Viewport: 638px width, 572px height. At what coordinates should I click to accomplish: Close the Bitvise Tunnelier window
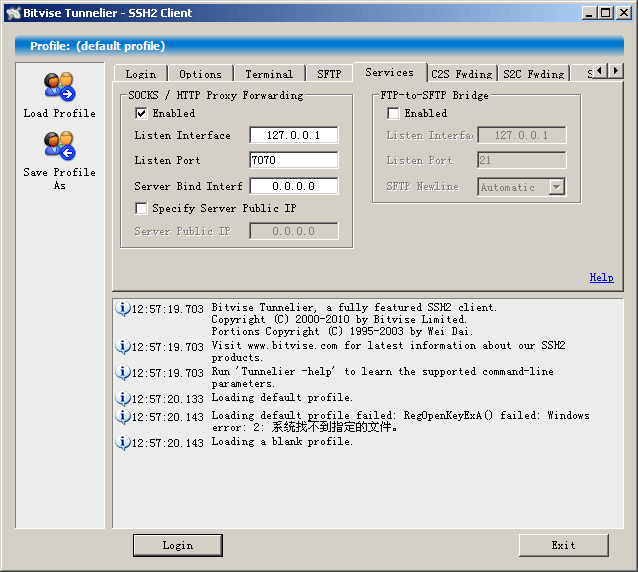click(x=624, y=13)
